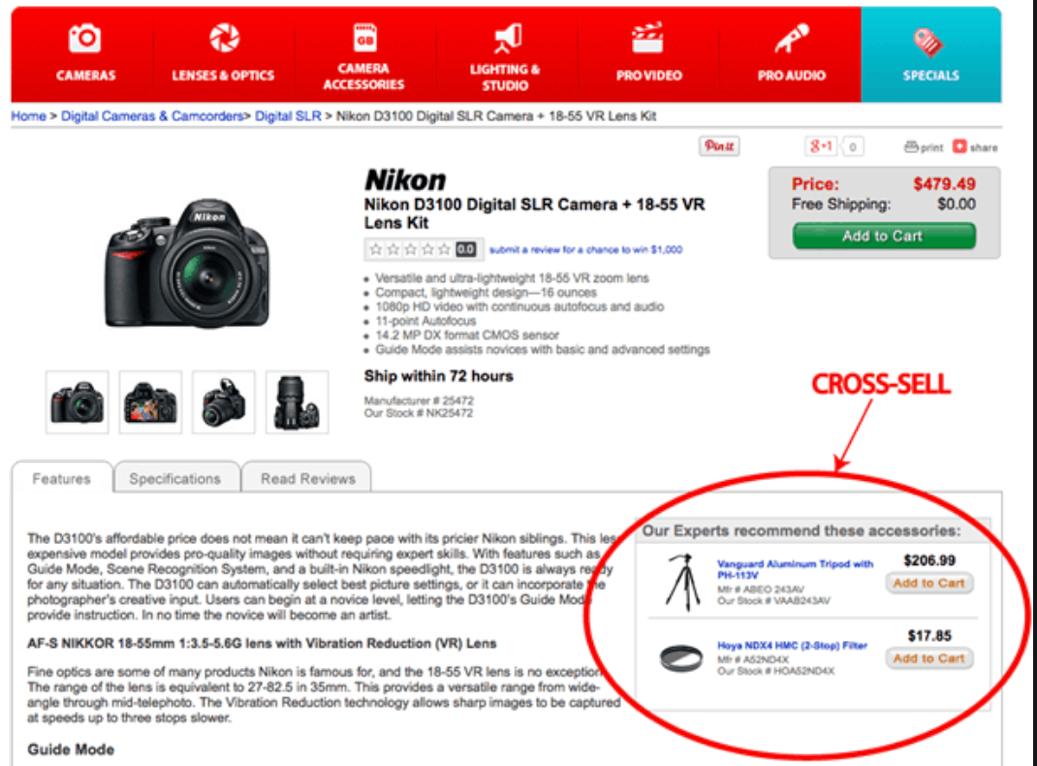
Task: Click the Google +1 button
Action: (823, 146)
